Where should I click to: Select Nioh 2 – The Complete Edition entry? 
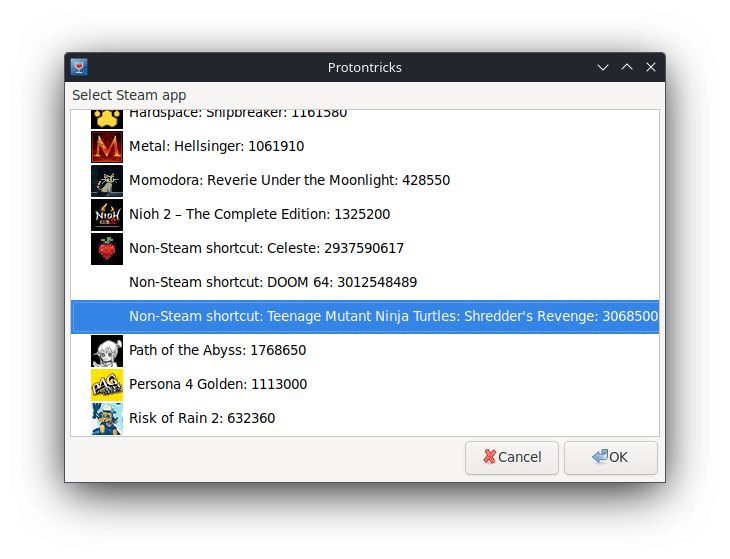point(365,215)
